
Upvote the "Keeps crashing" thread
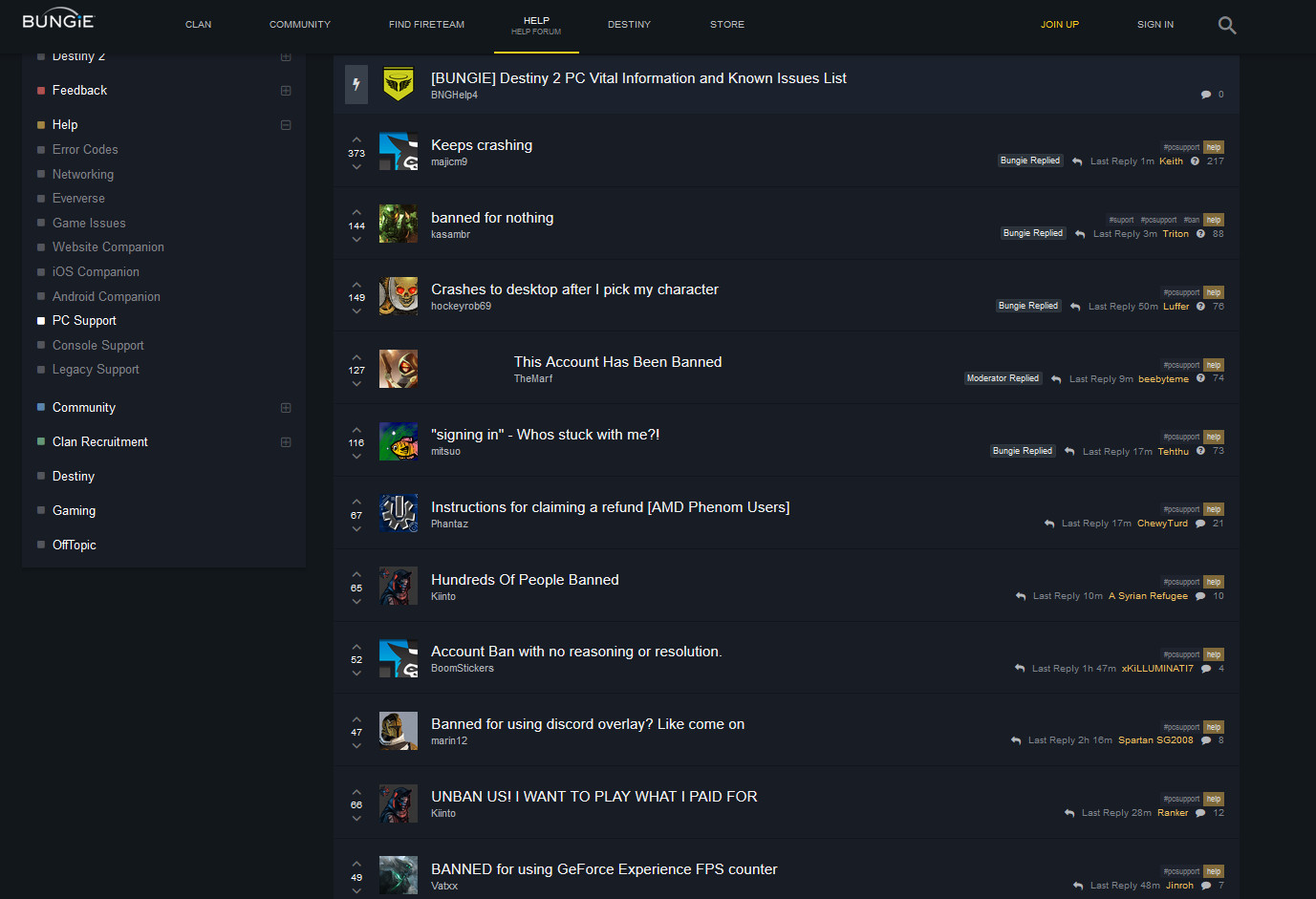point(356,139)
